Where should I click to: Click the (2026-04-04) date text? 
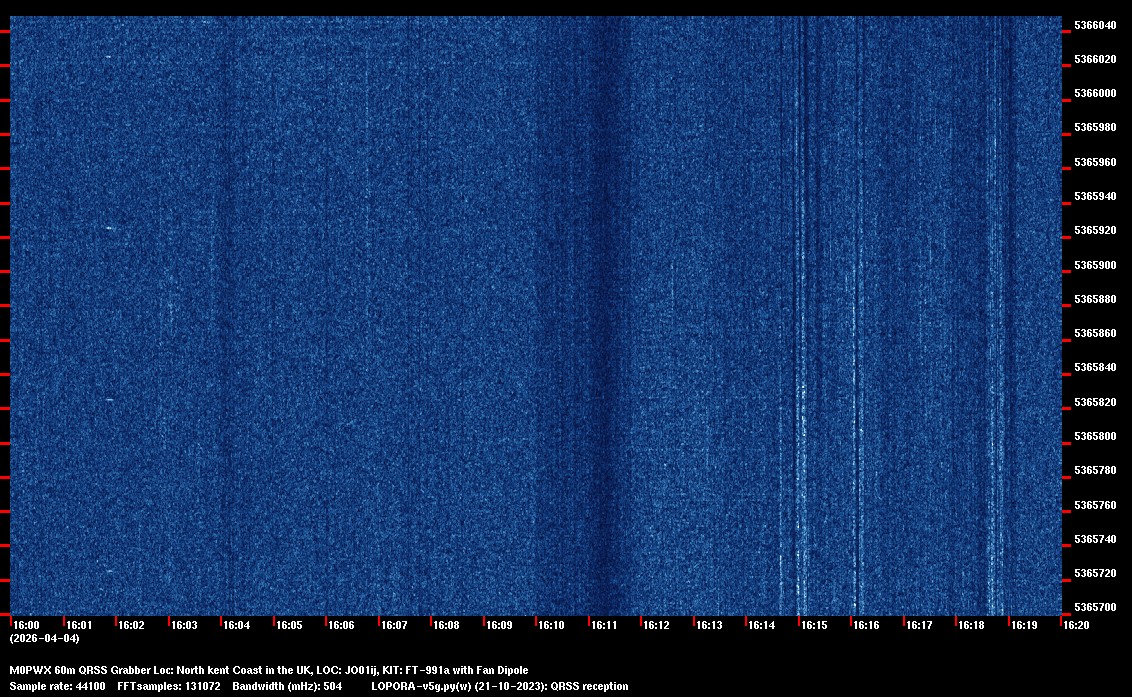click(x=44, y=638)
